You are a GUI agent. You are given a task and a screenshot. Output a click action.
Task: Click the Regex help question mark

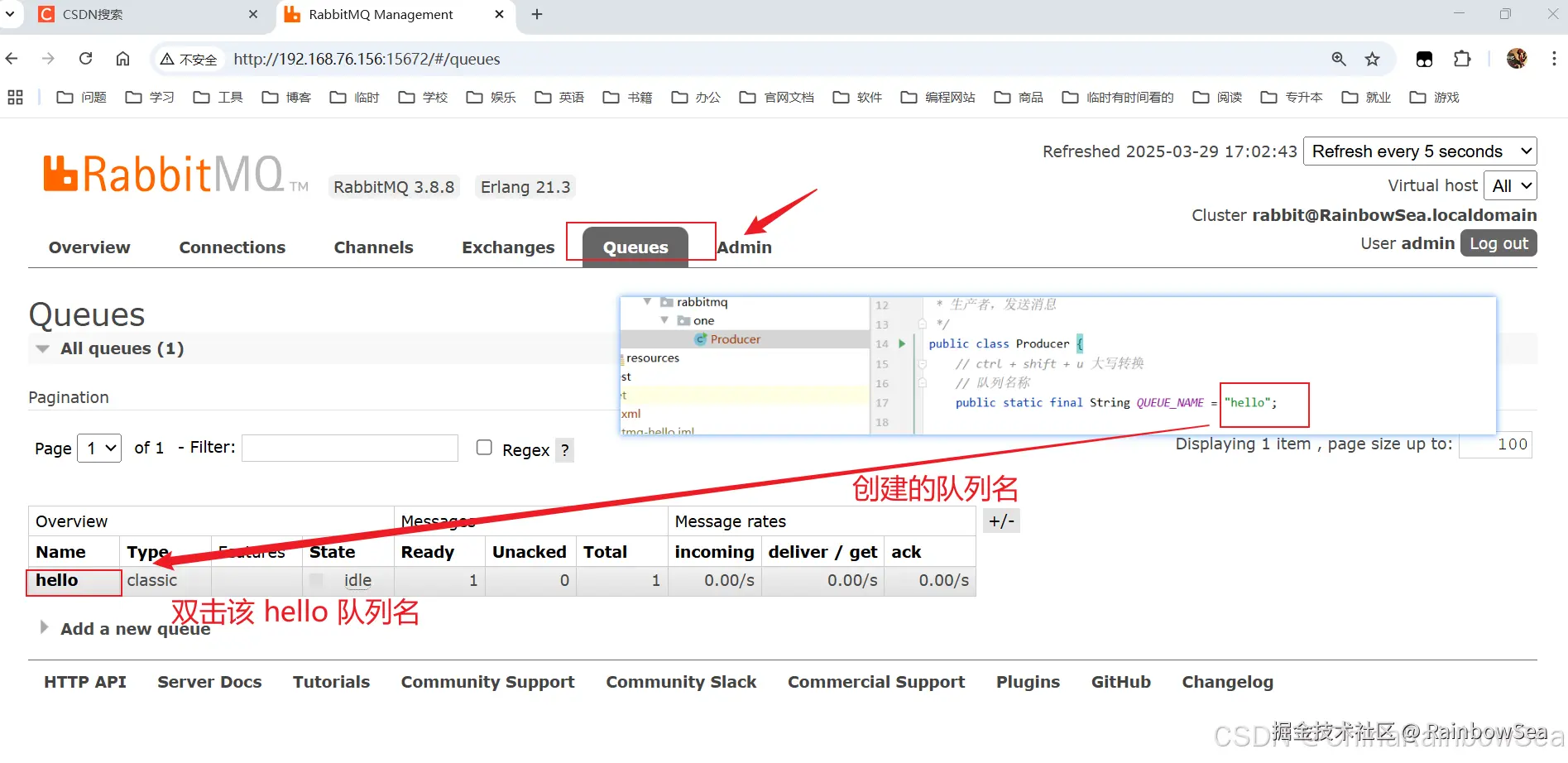pyautogui.click(x=564, y=450)
